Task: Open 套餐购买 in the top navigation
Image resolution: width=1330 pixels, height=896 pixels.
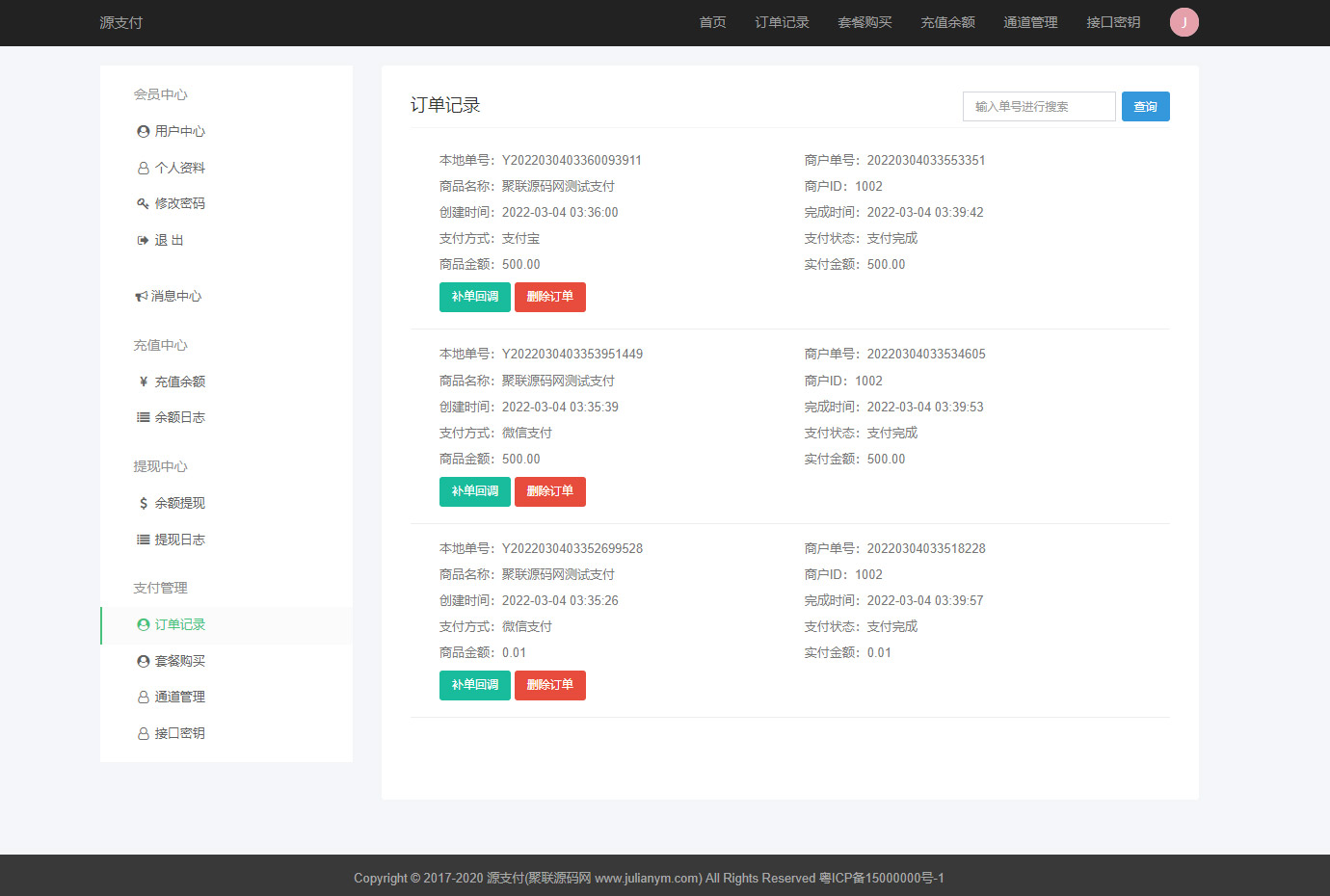Action: point(864,22)
